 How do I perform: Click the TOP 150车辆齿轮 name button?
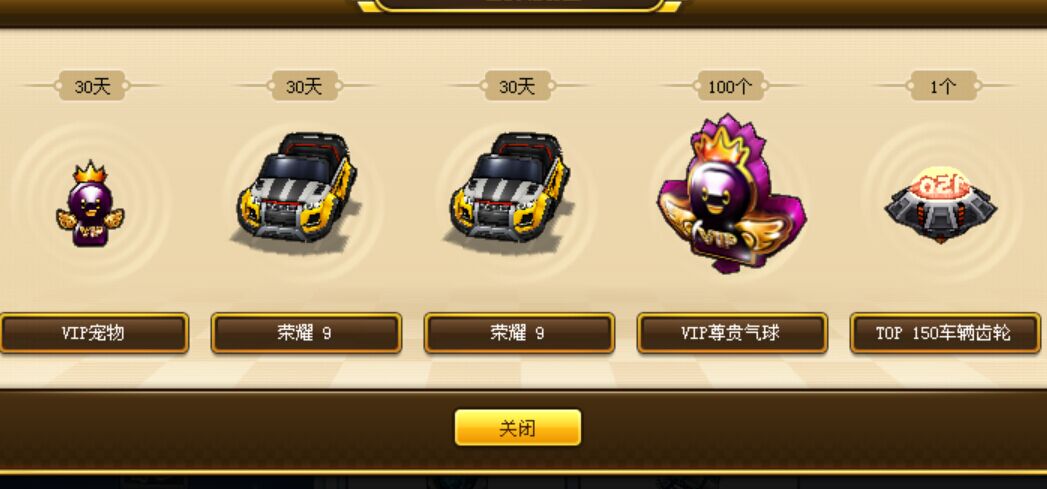tap(945, 333)
